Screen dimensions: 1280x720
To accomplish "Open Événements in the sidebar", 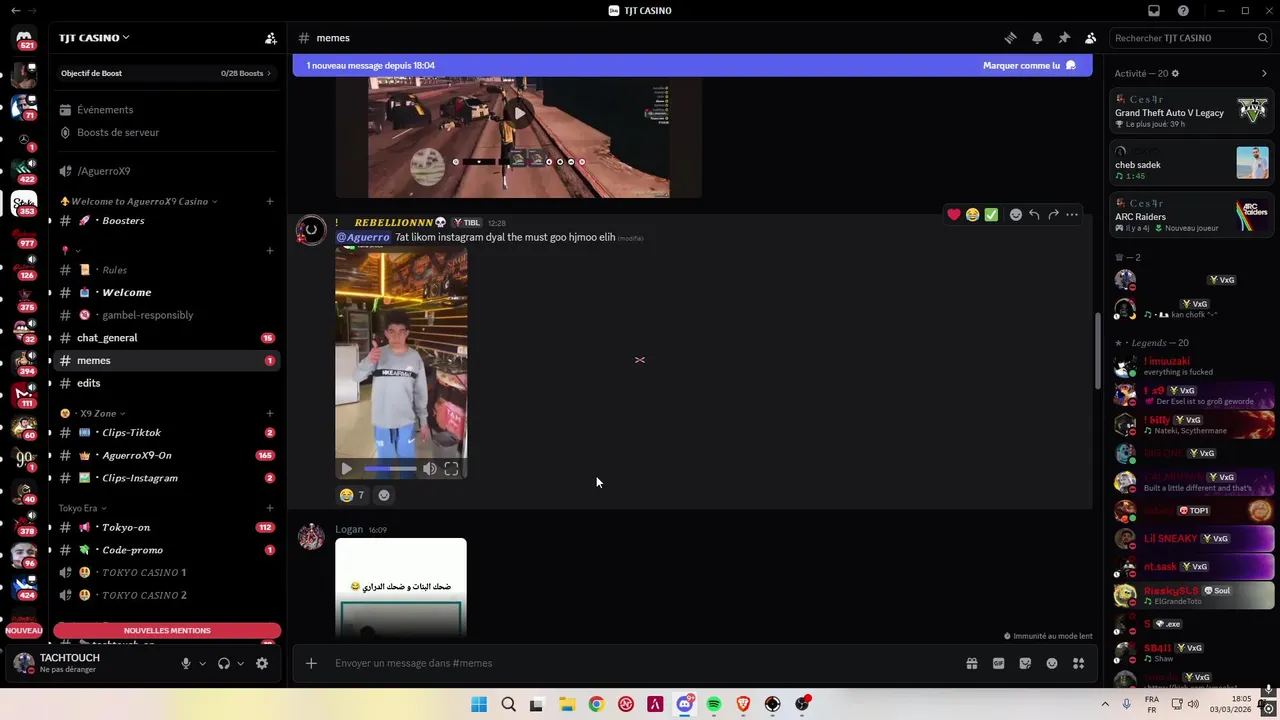I will click(x=167, y=110).
